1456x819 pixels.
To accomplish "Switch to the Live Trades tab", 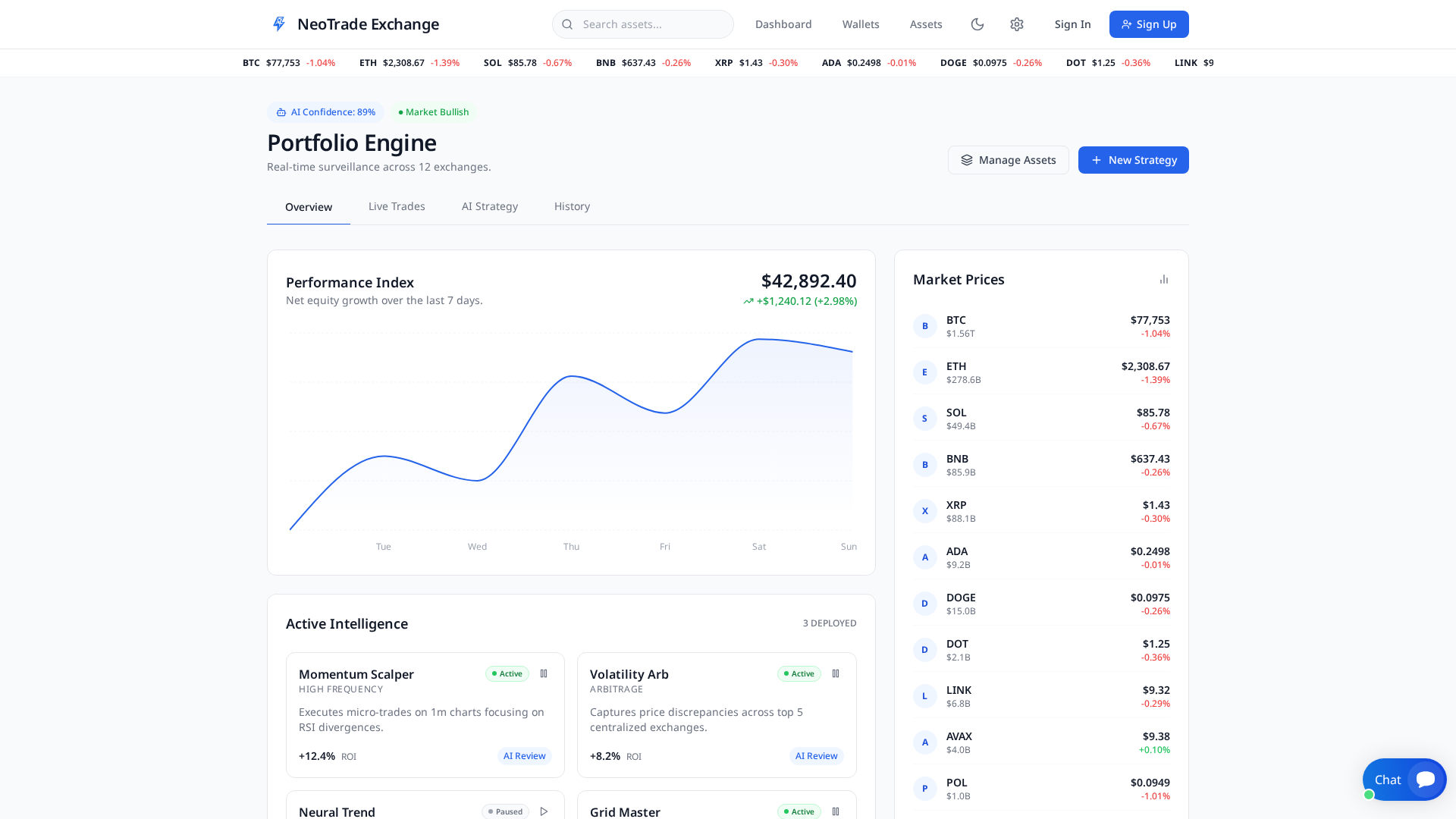I will pos(397,206).
